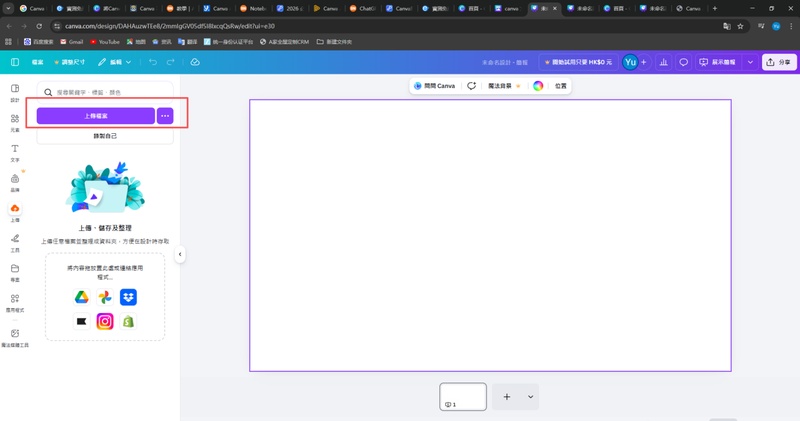Select the page 1 thumbnail
Screen dimensions: 800x421
[x=463, y=397]
